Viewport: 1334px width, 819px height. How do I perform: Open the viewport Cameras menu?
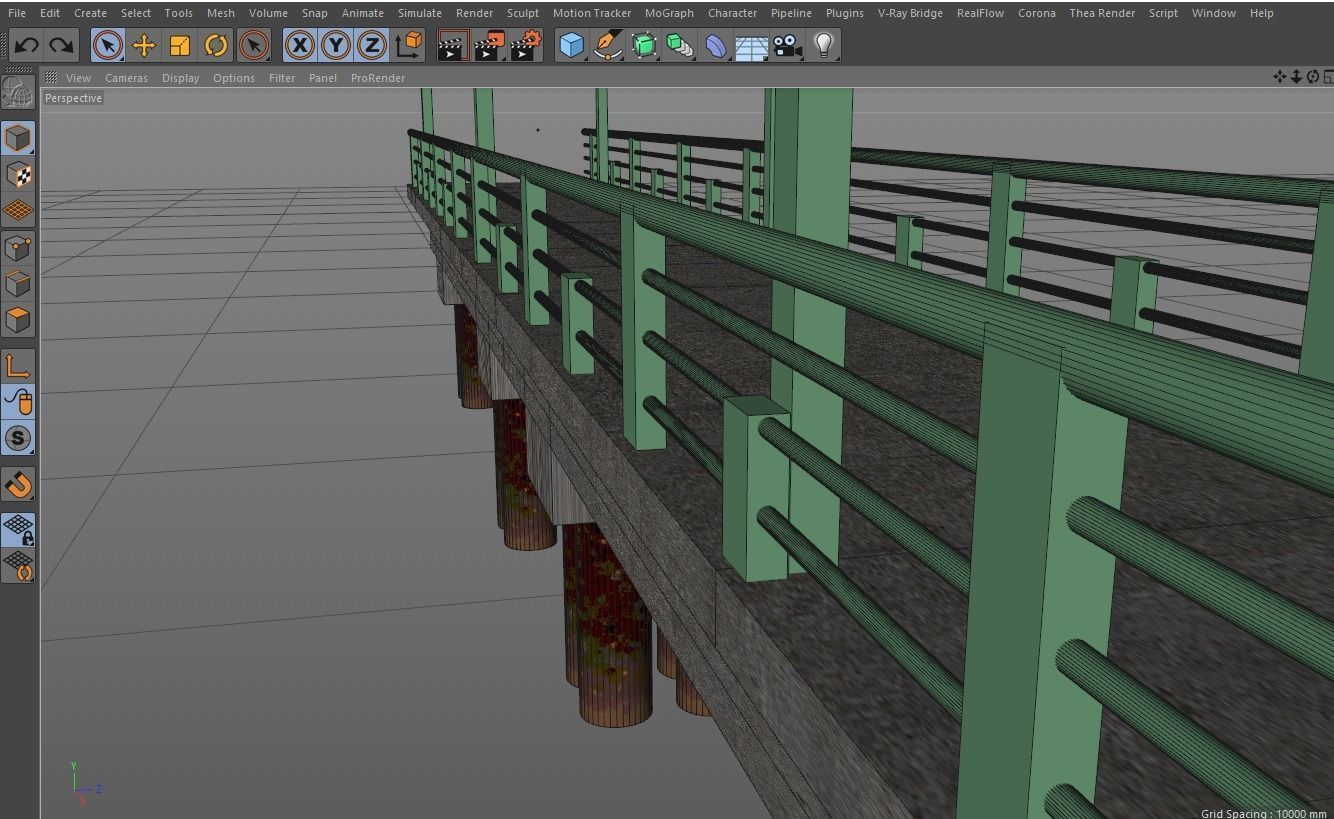[x=126, y=78]
